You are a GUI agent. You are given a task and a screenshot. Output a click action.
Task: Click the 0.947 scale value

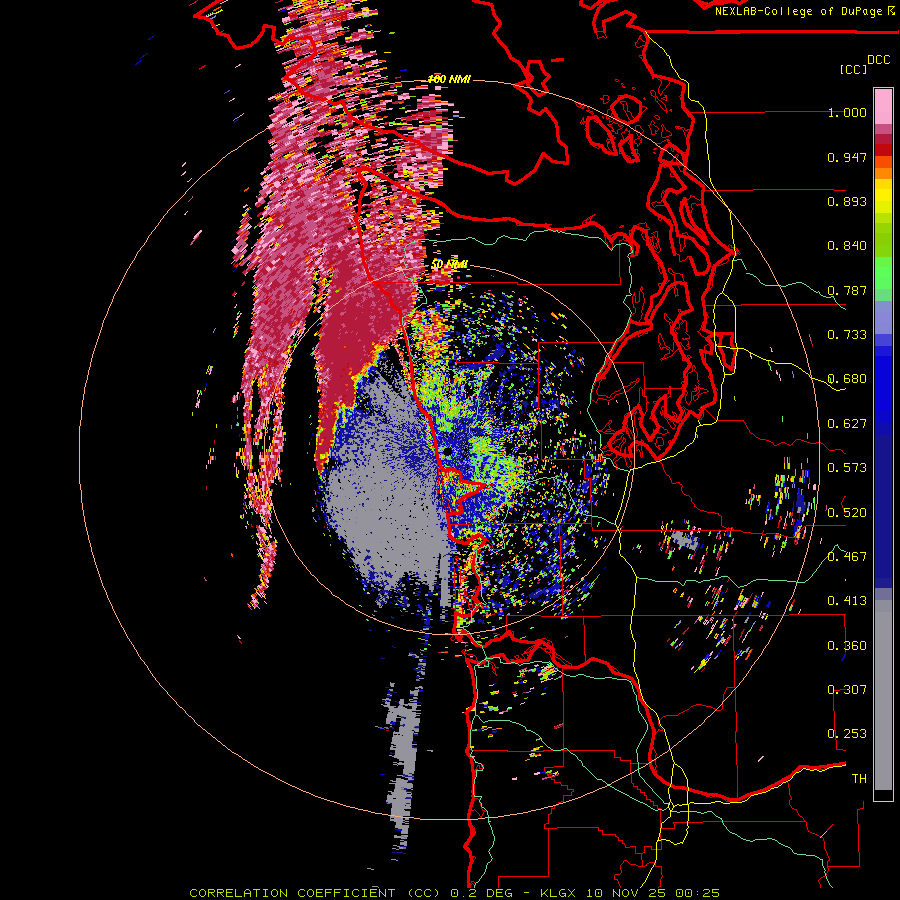coord(847,157)
